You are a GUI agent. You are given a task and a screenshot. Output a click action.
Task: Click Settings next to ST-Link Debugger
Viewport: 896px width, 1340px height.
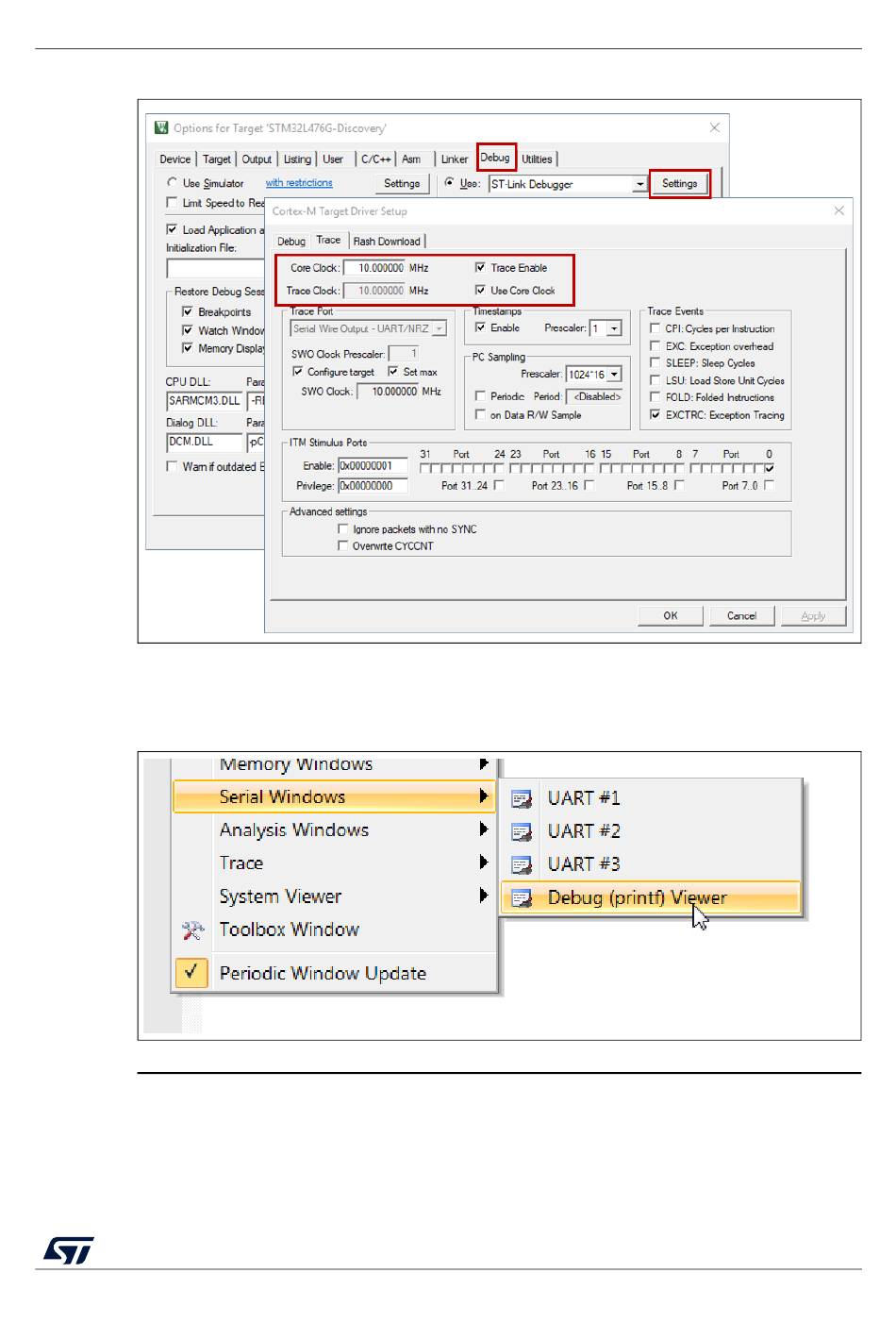[x=680, y=183]
